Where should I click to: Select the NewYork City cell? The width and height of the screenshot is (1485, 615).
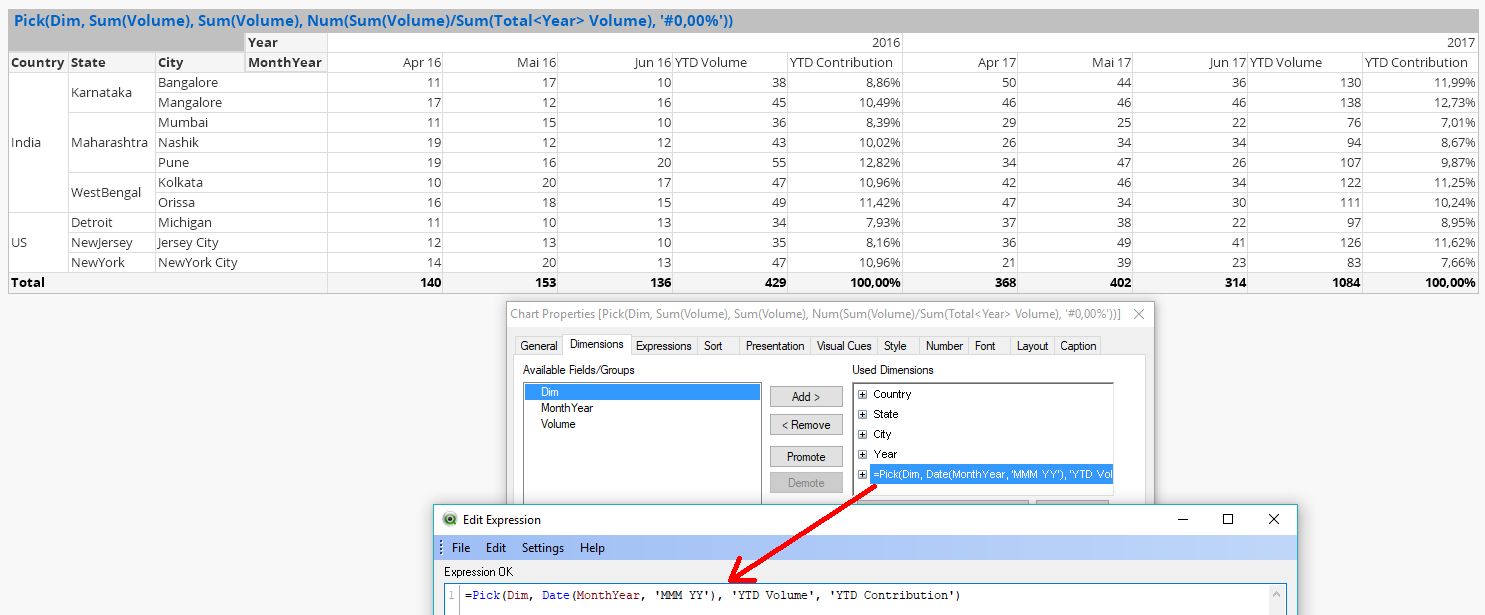pyautogui.click(x=241, y=262)
